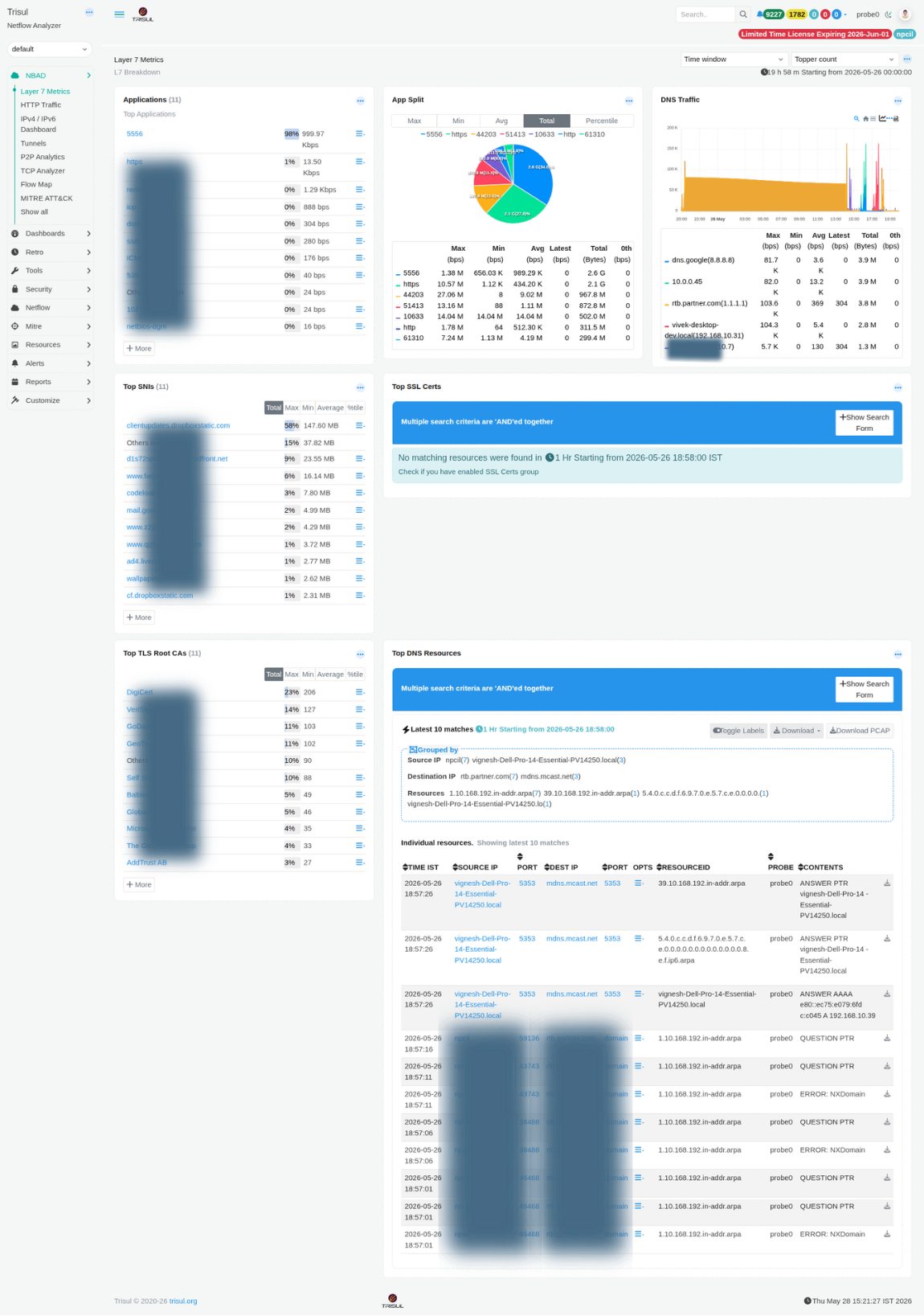Open the alerts bell icon

[x=760, y=14]
